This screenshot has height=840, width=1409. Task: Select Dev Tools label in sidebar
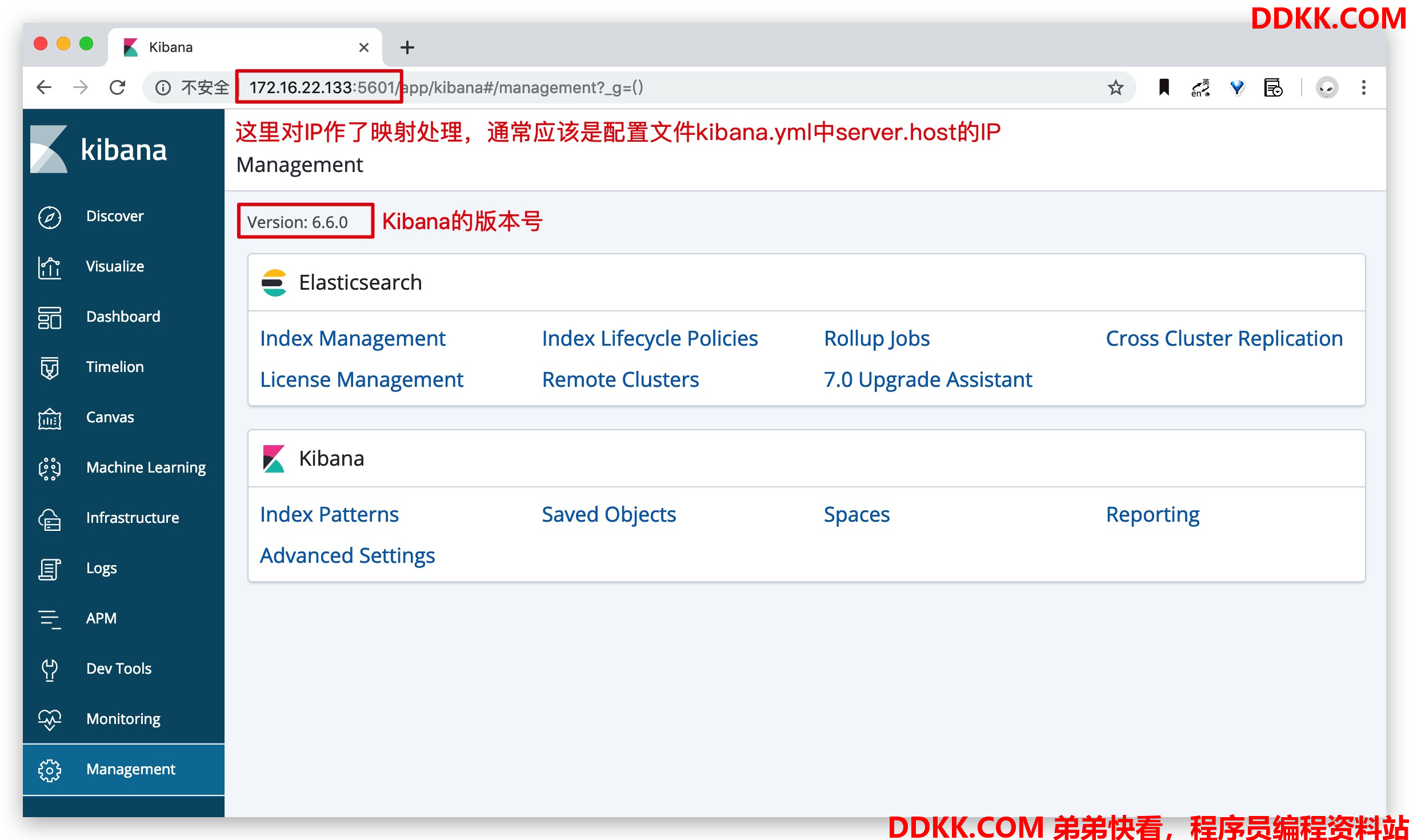click(119, 669)
